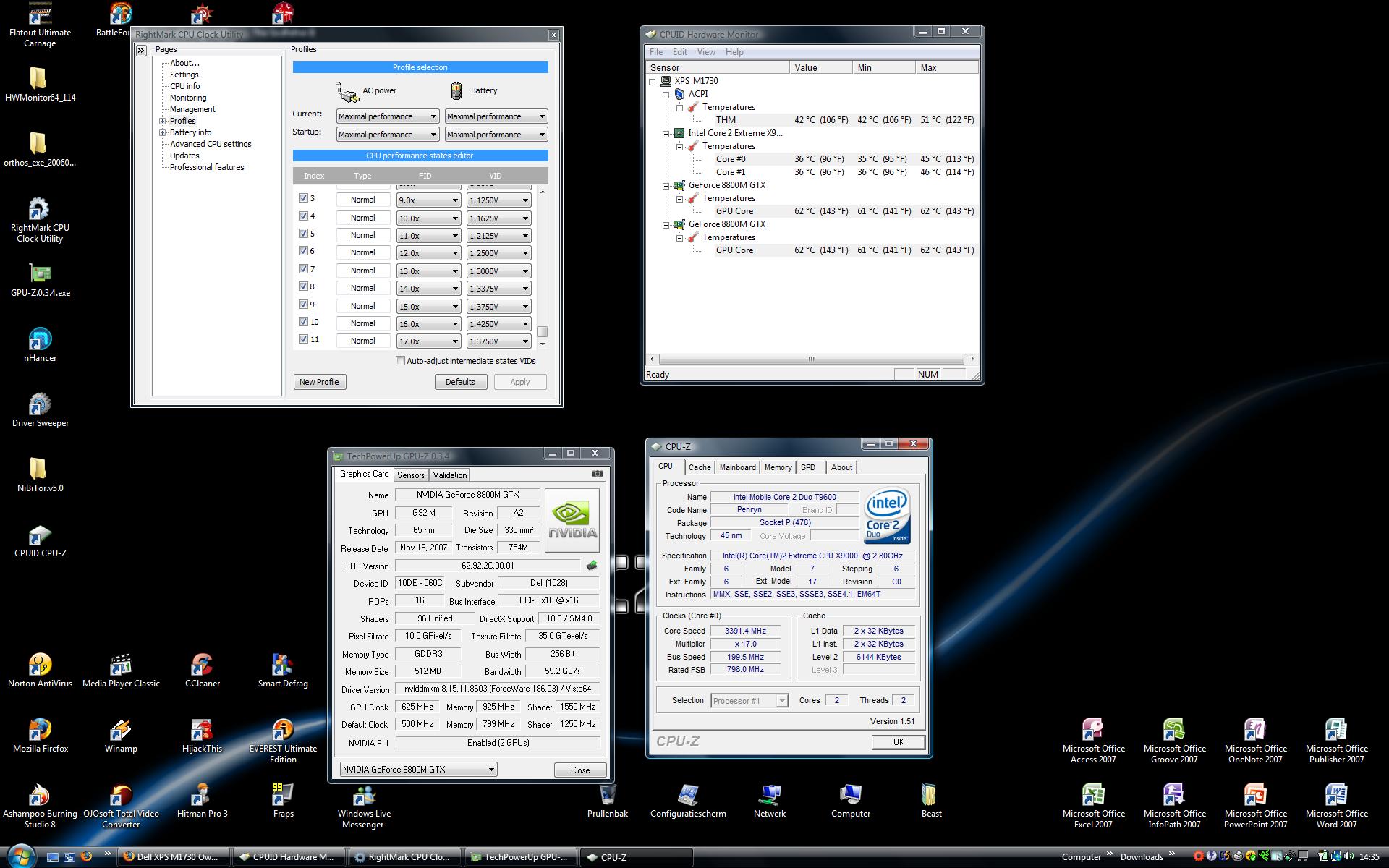Uncheck performance state index 11 checkbox
The image size is (1389, 868).
303,339
